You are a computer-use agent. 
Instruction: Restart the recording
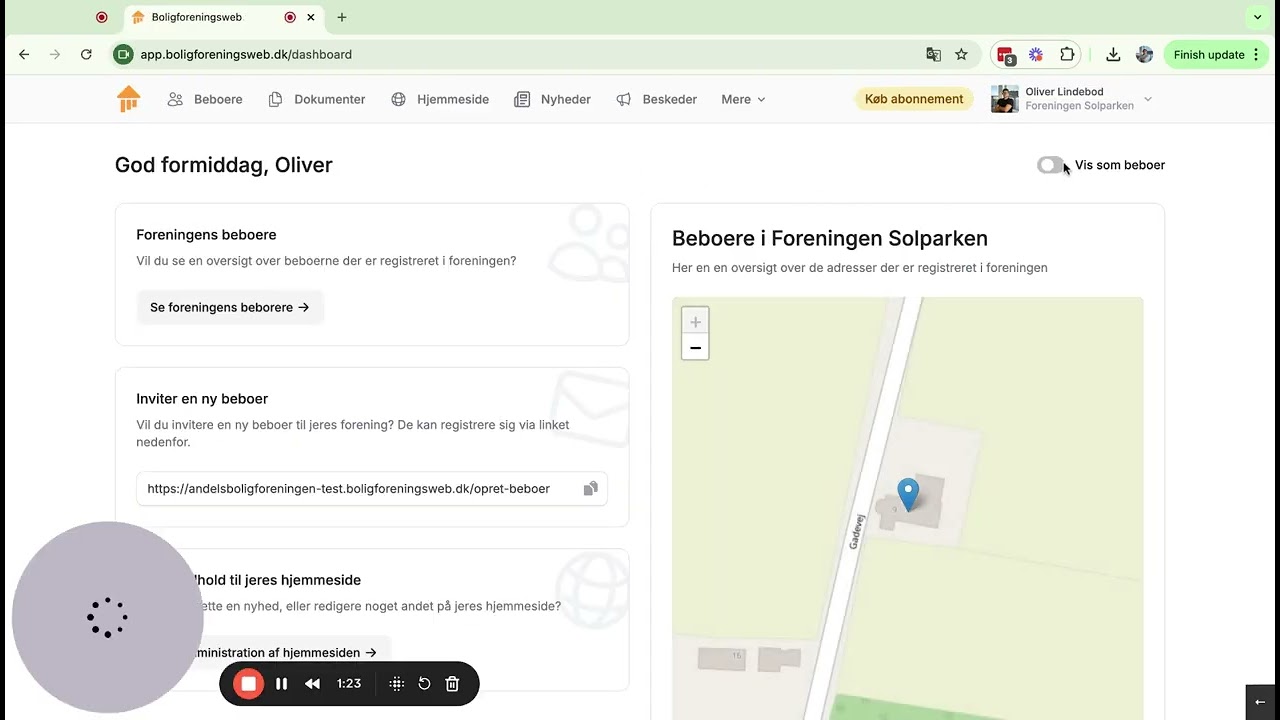click(424, 684)
